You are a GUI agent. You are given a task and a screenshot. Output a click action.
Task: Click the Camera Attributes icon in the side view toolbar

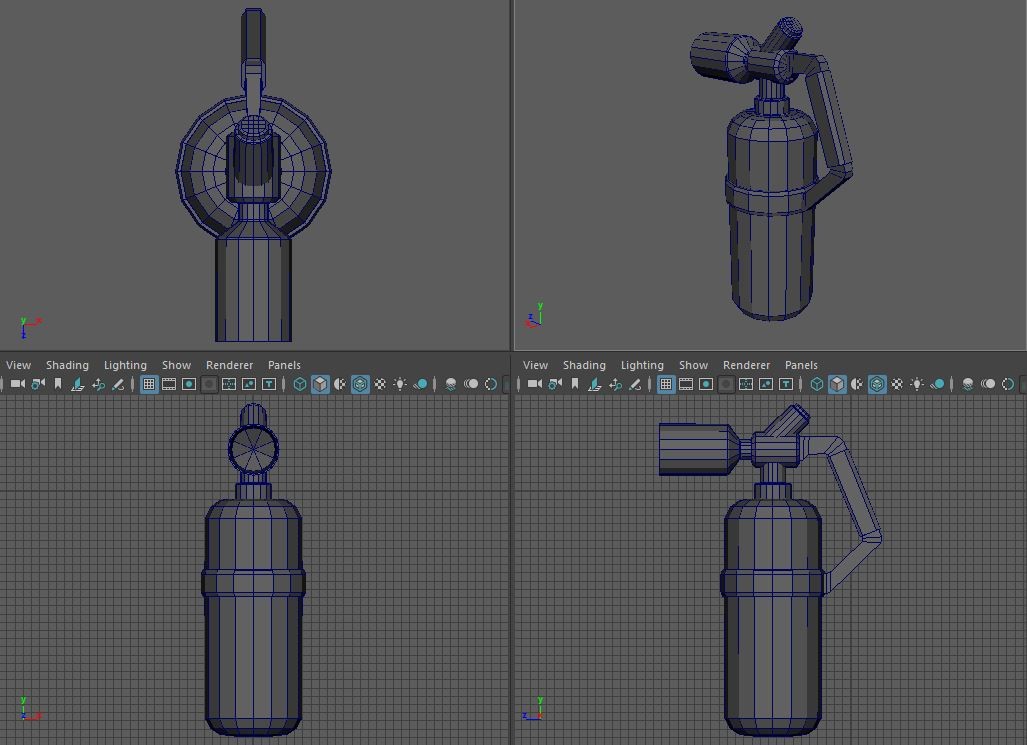[x=555, y=384]
